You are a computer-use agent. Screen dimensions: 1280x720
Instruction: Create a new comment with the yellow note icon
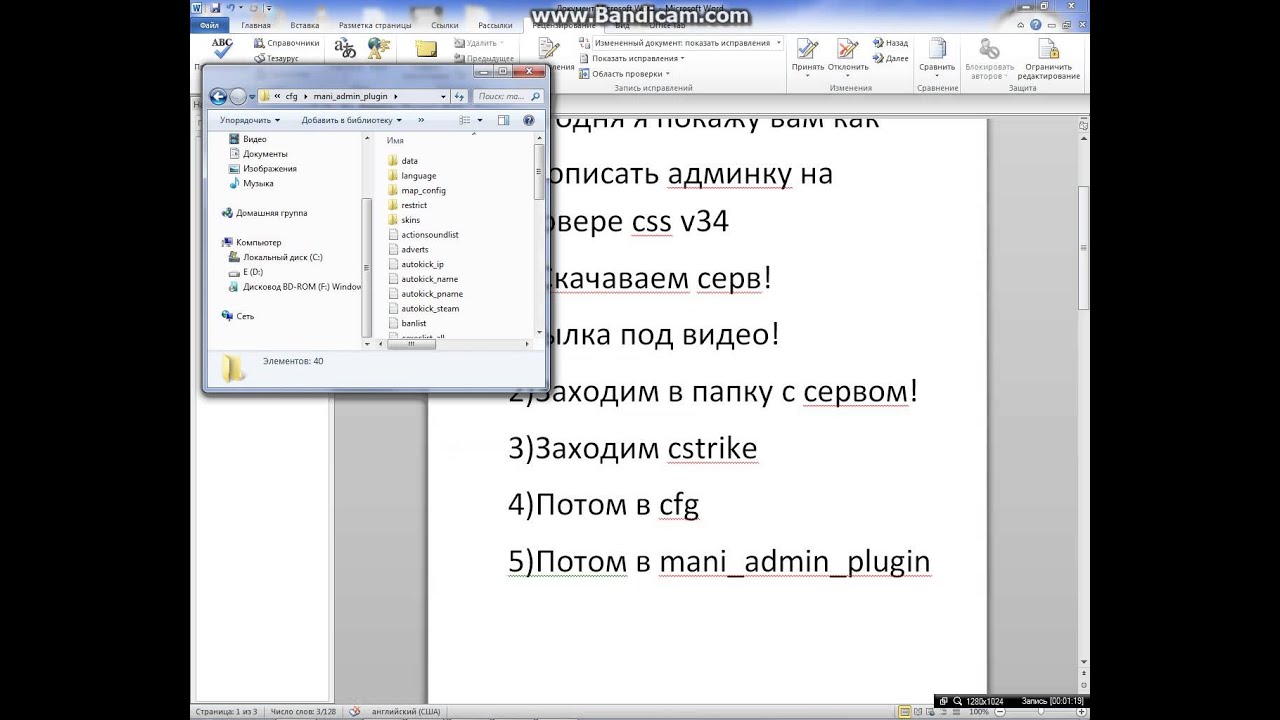426,48
